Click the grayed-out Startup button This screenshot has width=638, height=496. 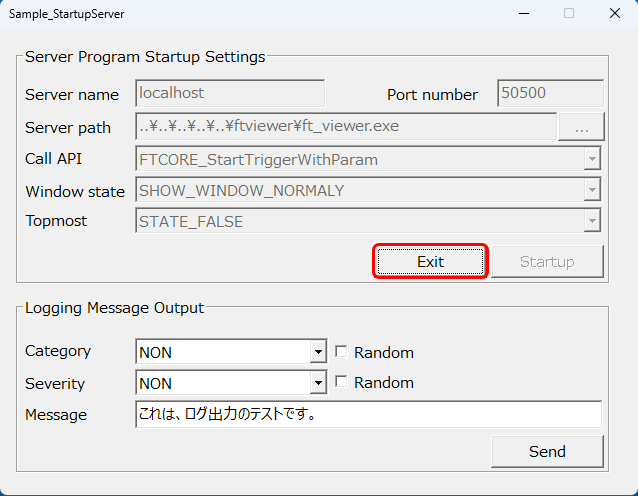[547, 262]
